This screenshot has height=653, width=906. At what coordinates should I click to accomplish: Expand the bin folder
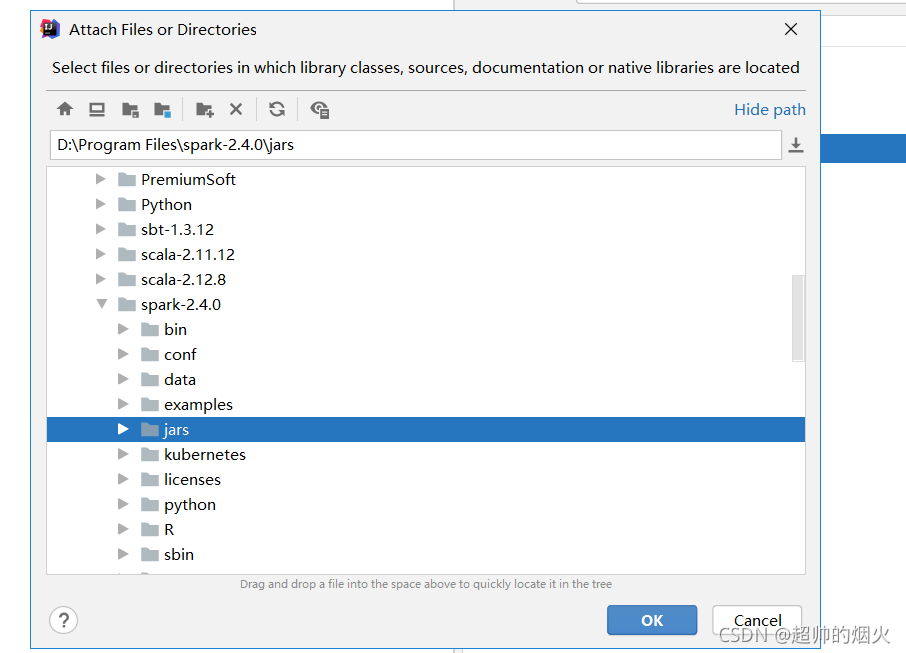pos(123,329)
